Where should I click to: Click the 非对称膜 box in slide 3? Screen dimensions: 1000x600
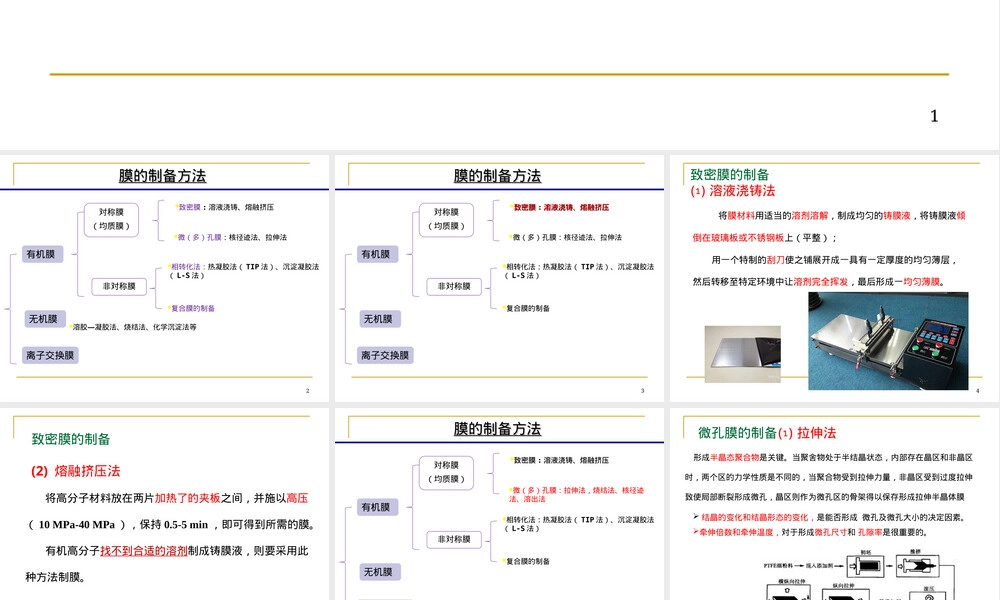[x=454, y=286]
